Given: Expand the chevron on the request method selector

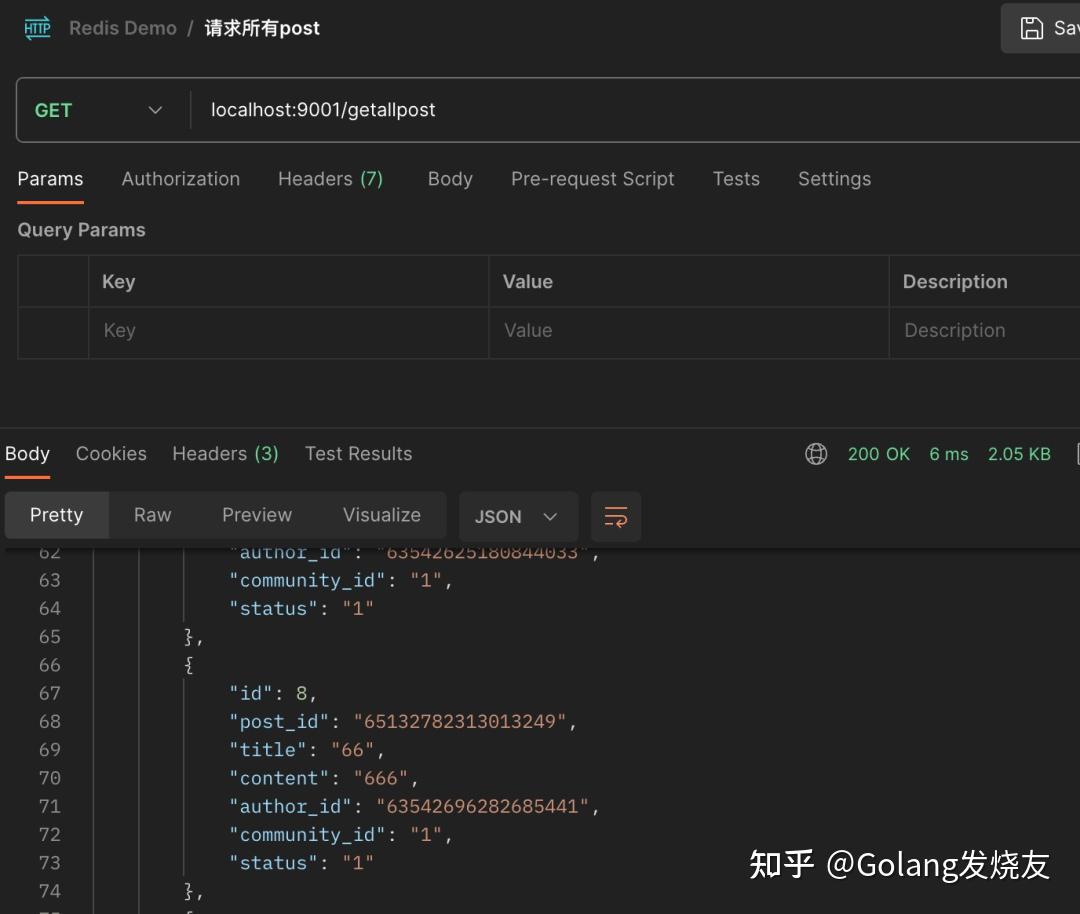Looking at the screenshot, I should 155,110.
